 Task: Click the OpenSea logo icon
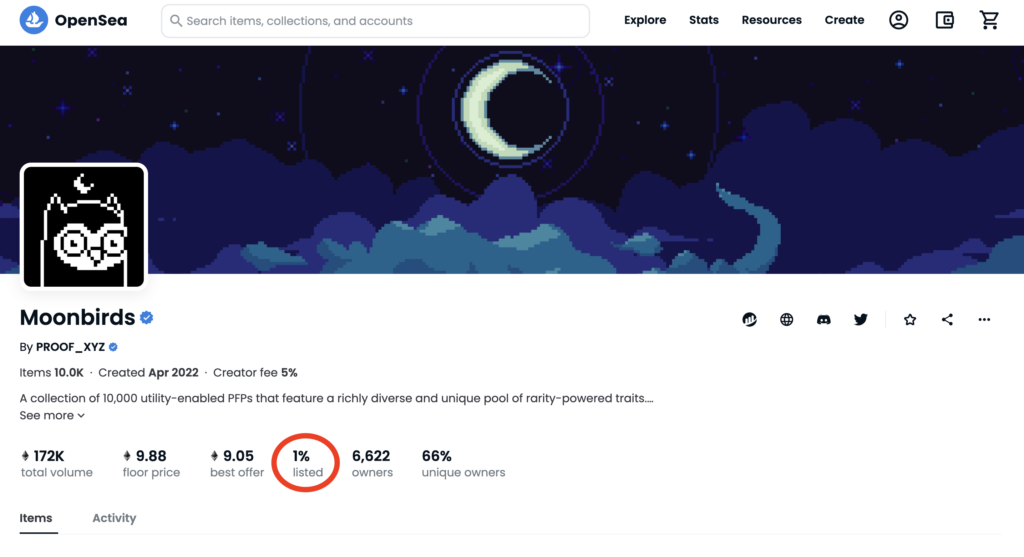click(34, 20)
